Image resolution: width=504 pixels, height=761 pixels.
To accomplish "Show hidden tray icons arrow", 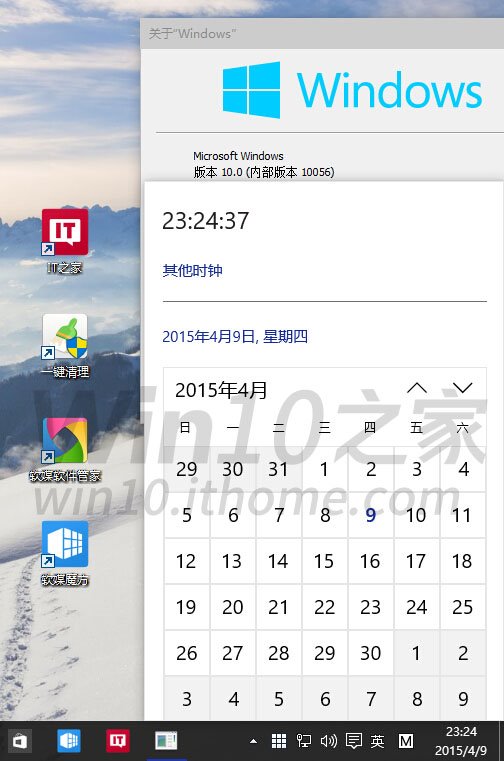I will (x=253, y=741).
